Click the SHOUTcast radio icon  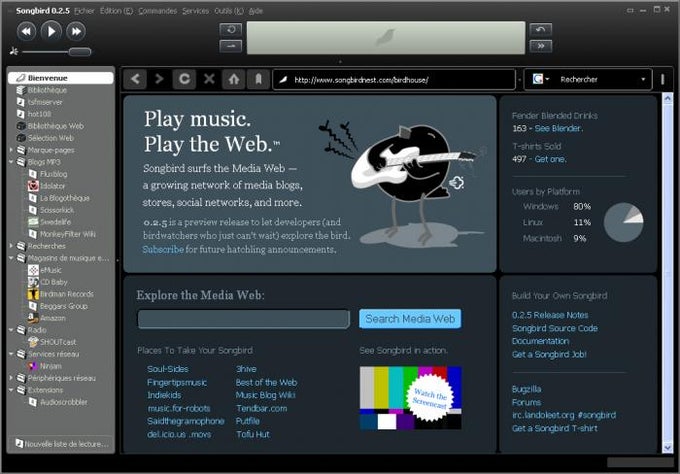[33, 342]
